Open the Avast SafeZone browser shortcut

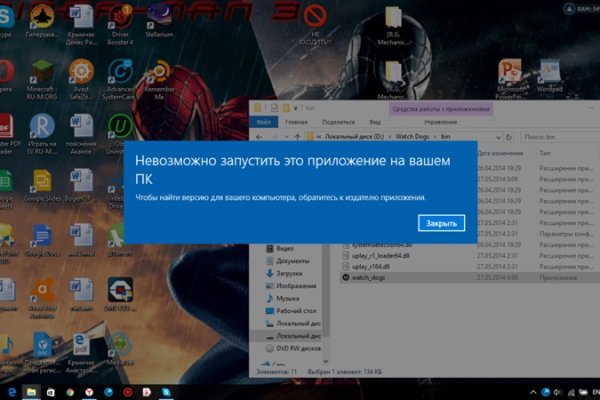(81, 74)
